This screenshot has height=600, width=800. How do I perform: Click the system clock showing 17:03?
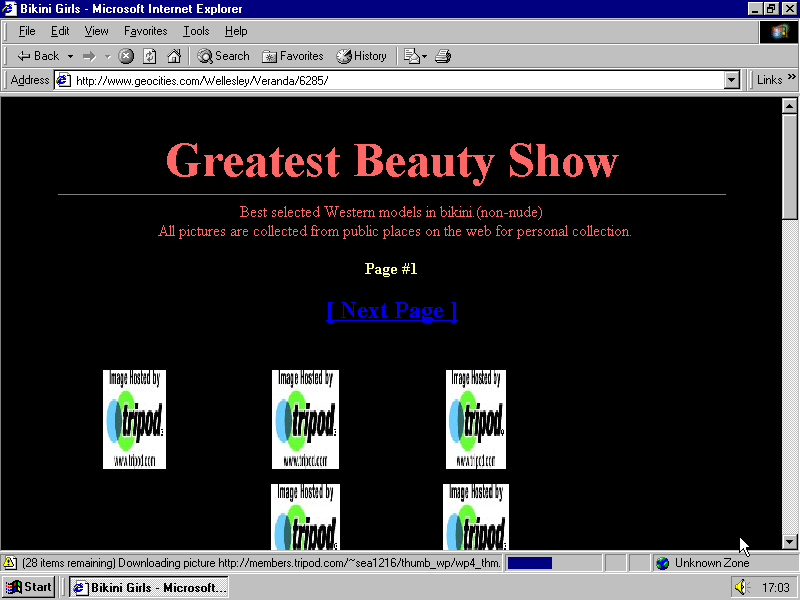(776, 588)
